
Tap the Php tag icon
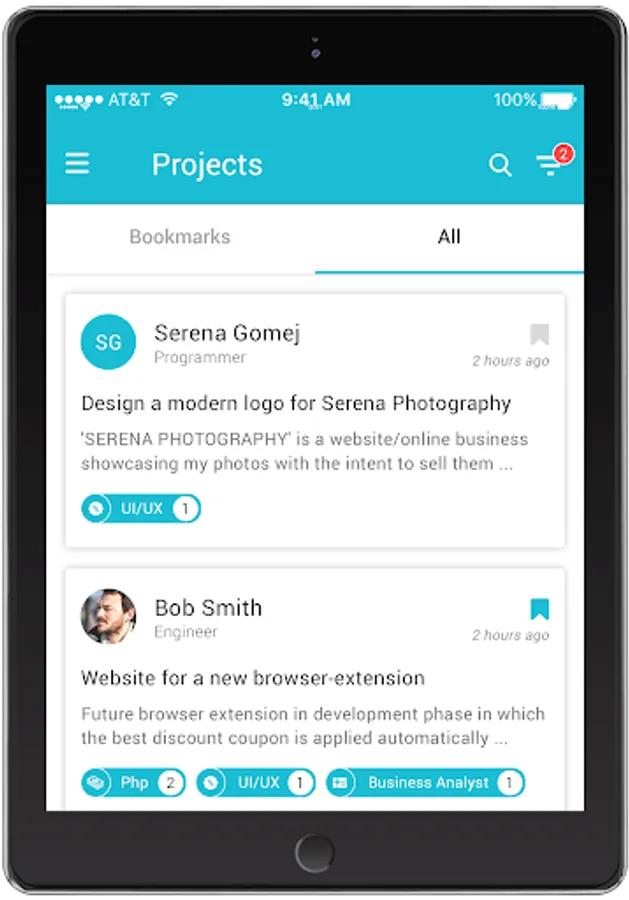[x=96, y=782]
